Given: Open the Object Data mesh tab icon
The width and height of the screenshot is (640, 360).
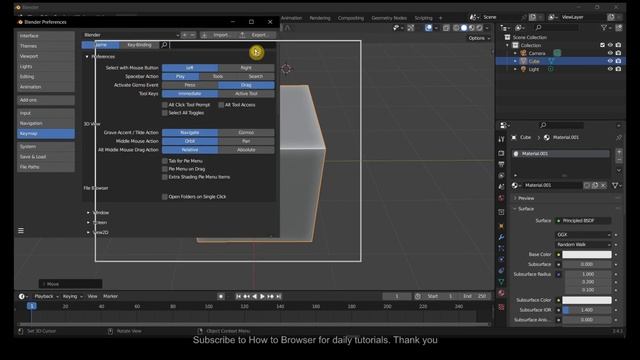Looking at the screenshot, I should (x=501, y=282).
